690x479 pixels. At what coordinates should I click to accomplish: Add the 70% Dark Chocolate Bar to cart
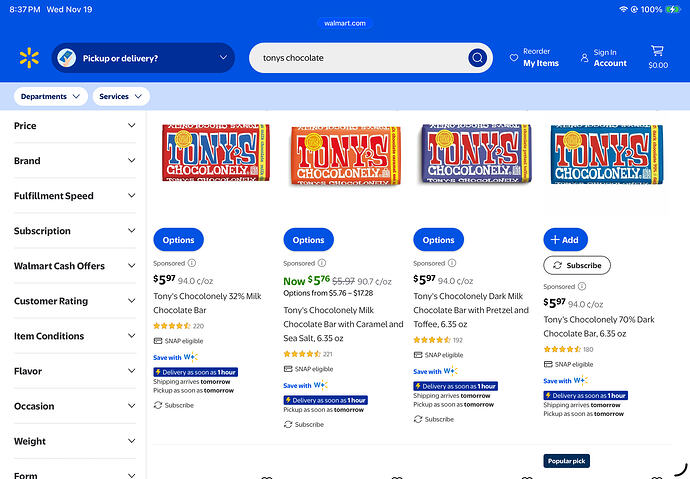coord(565,240)
